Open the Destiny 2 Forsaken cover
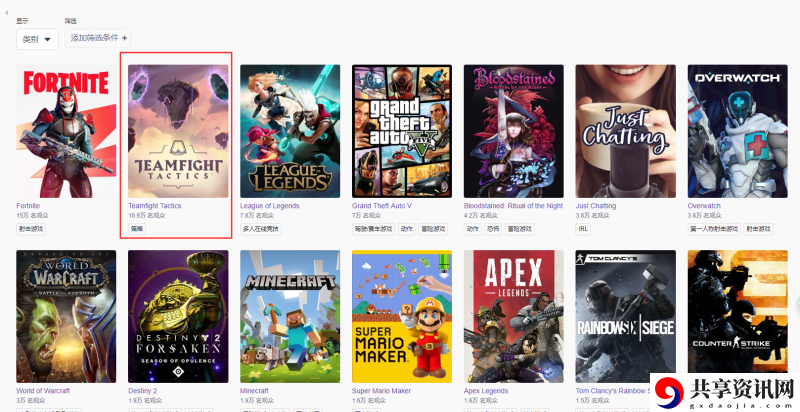 (x=178, y=316)
